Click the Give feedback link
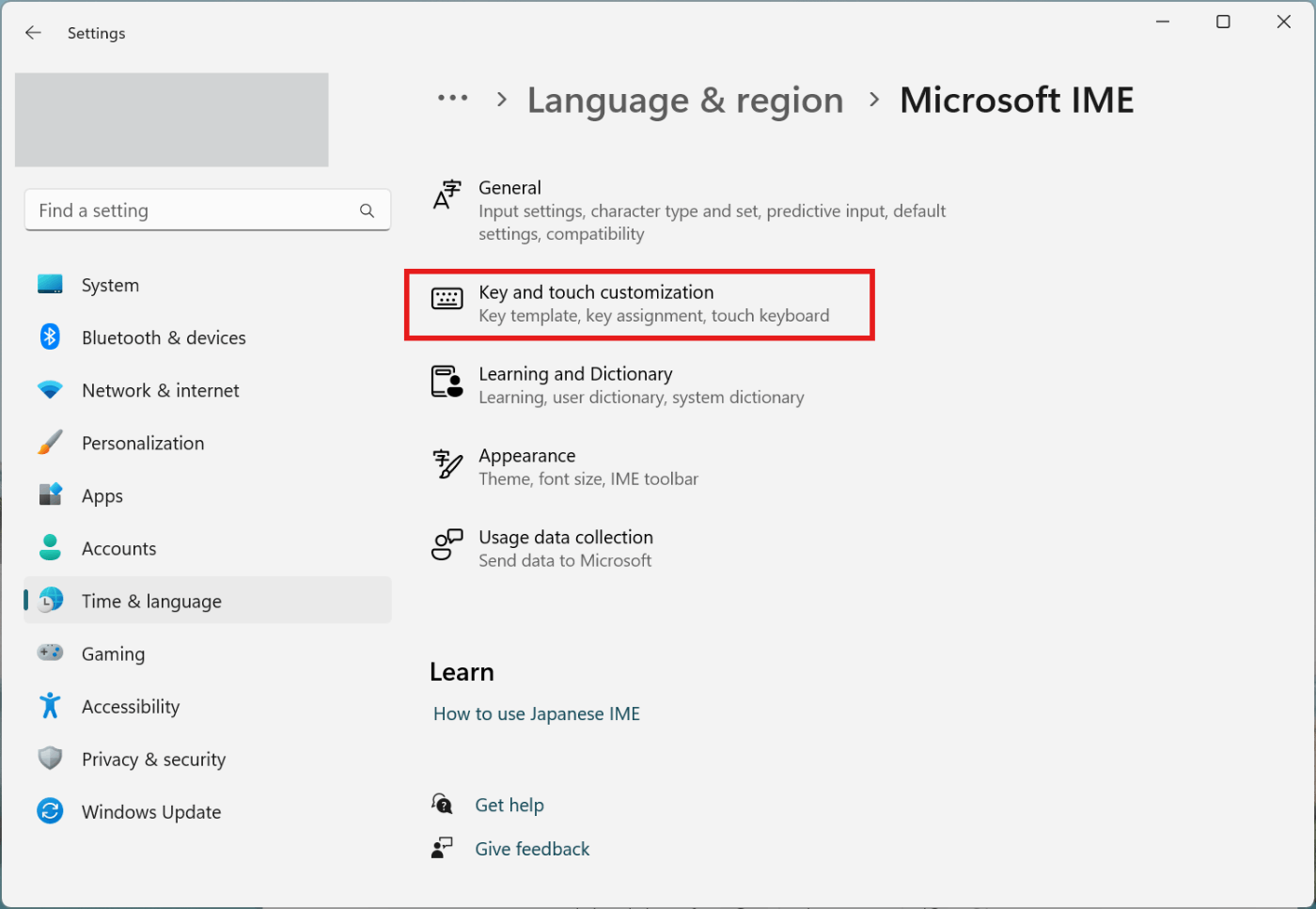This screenshot has width=1316, height=909. 532,849
